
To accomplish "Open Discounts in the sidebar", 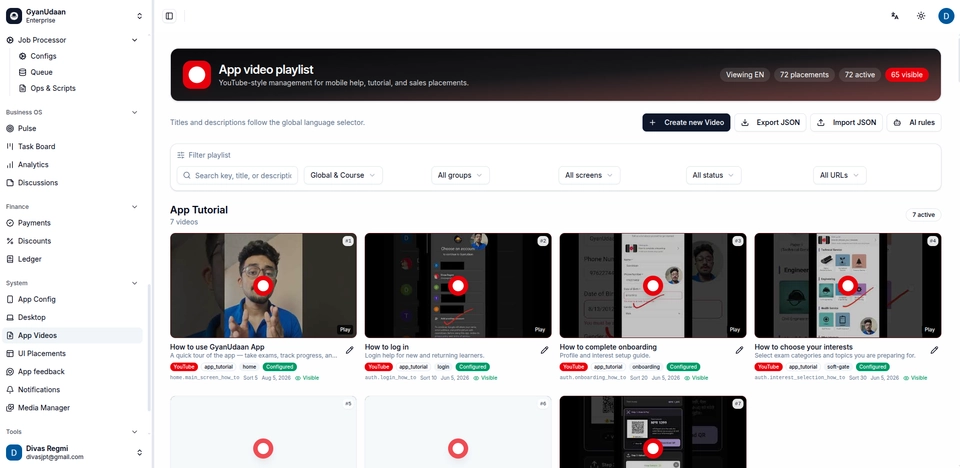I will tap(34, 241).
